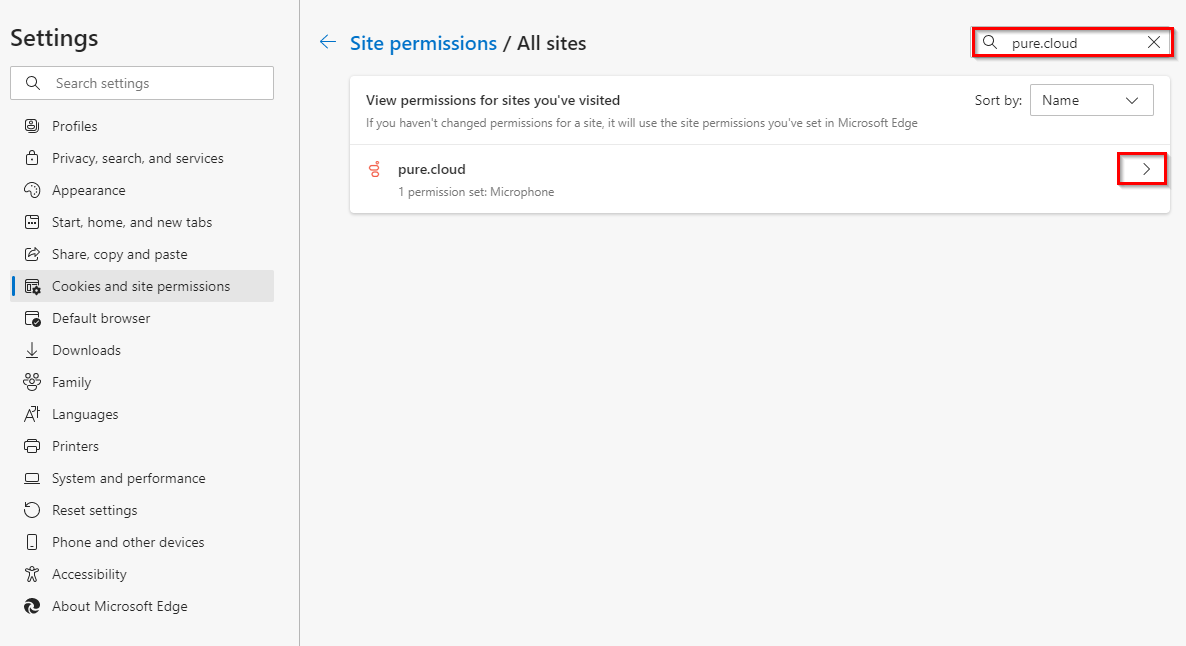Click the pure.cloud site favicon
1186x646 pixels.
click(374, 170)
